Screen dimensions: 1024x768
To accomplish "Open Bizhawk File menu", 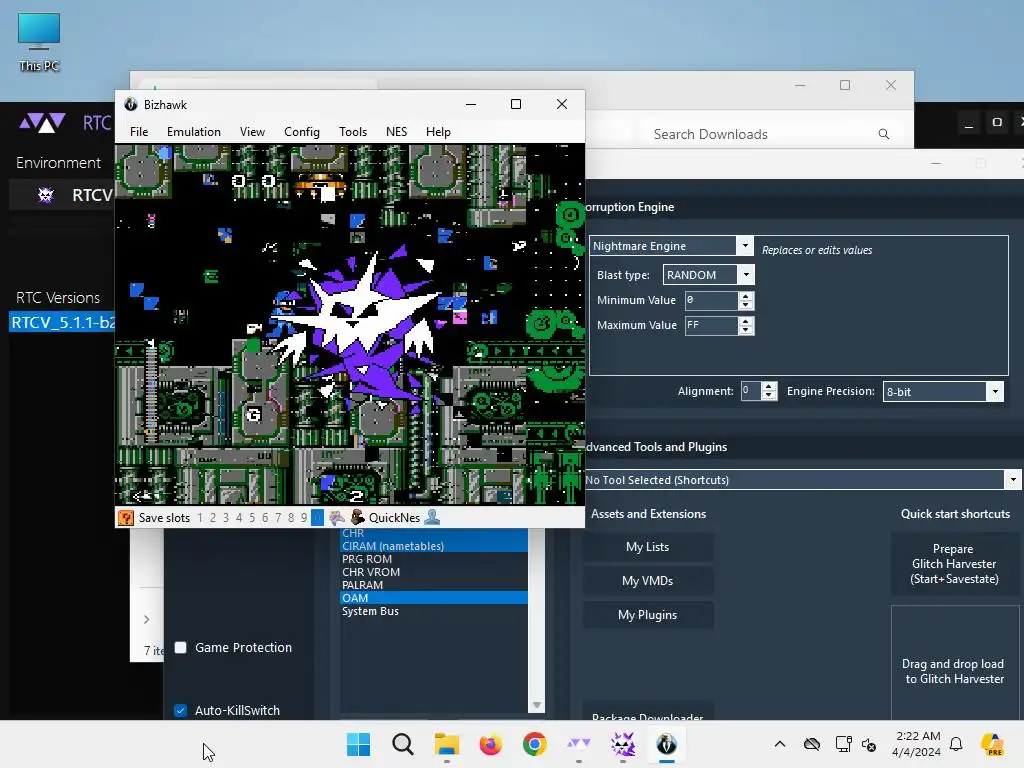I will (x=138, y=132).
